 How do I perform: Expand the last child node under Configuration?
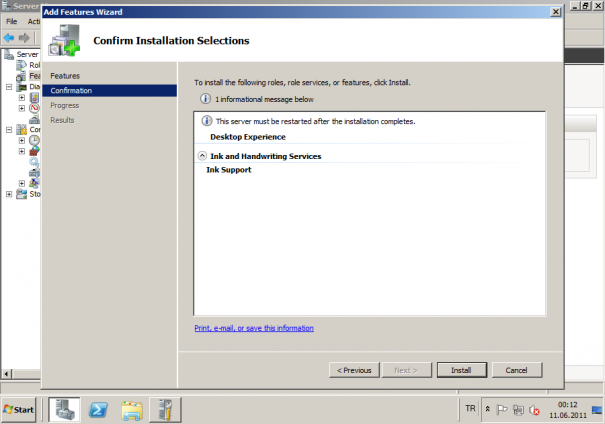tap(22, 183)
